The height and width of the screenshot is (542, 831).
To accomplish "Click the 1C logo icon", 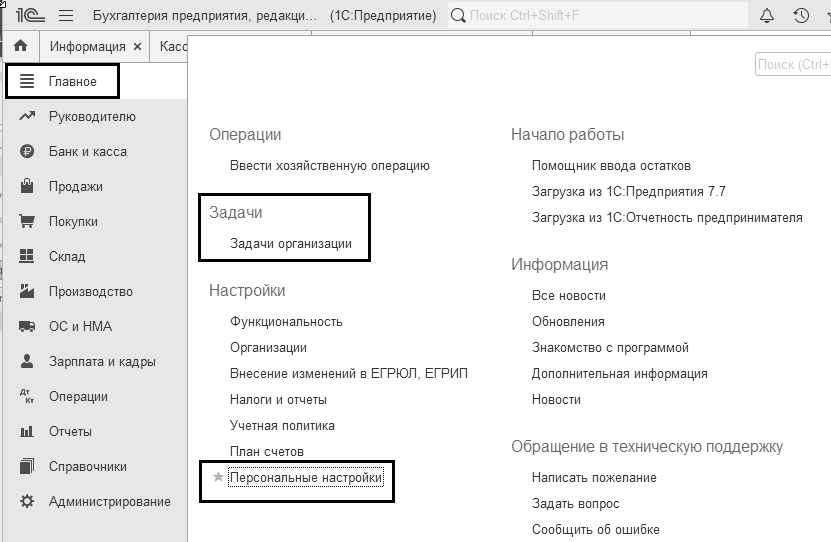I will click(30, 15).
